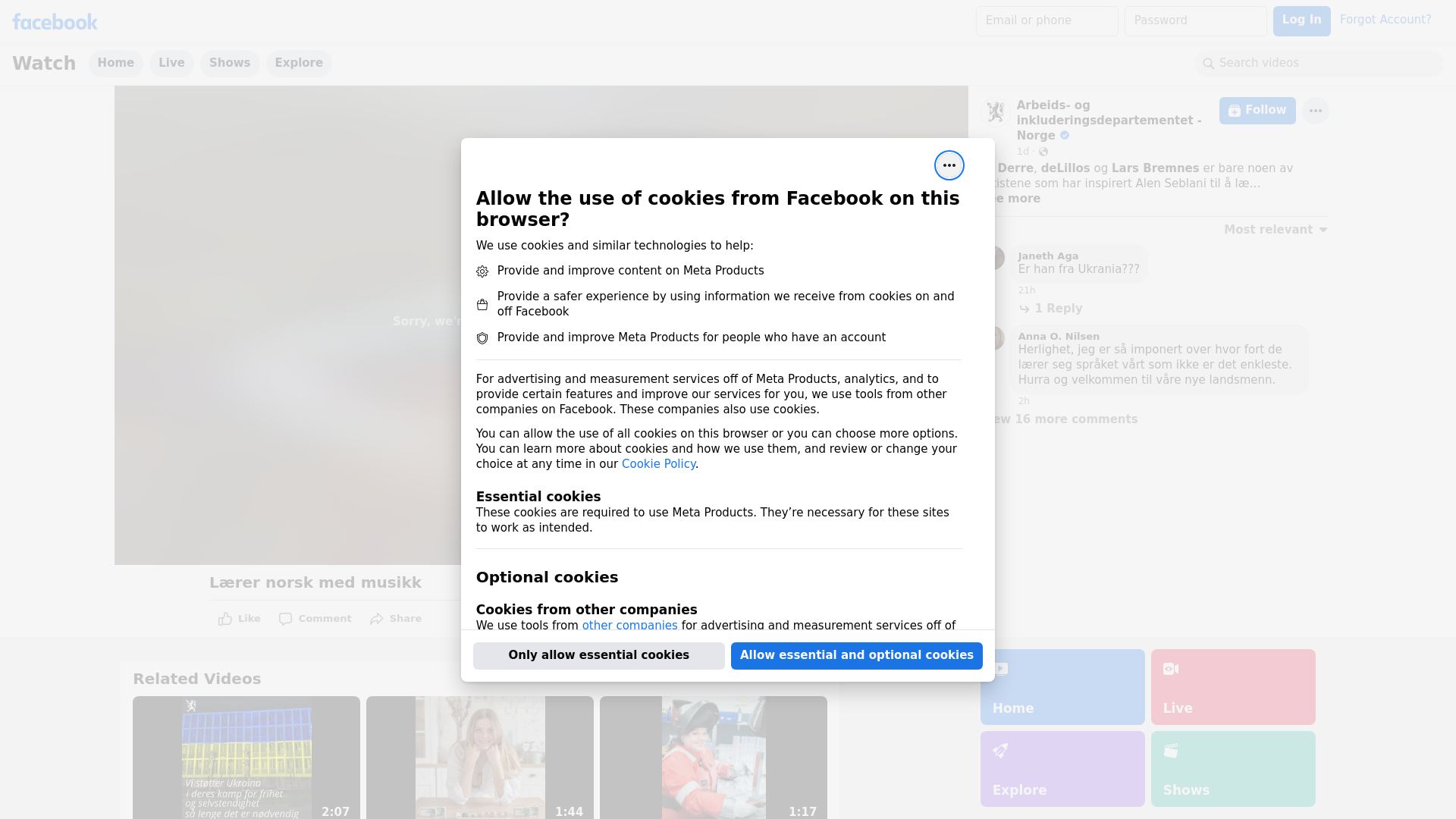Expand the 1 Reply thread
The image size is (1456, 819).
pyautogui.click(x=1057, y=309)
